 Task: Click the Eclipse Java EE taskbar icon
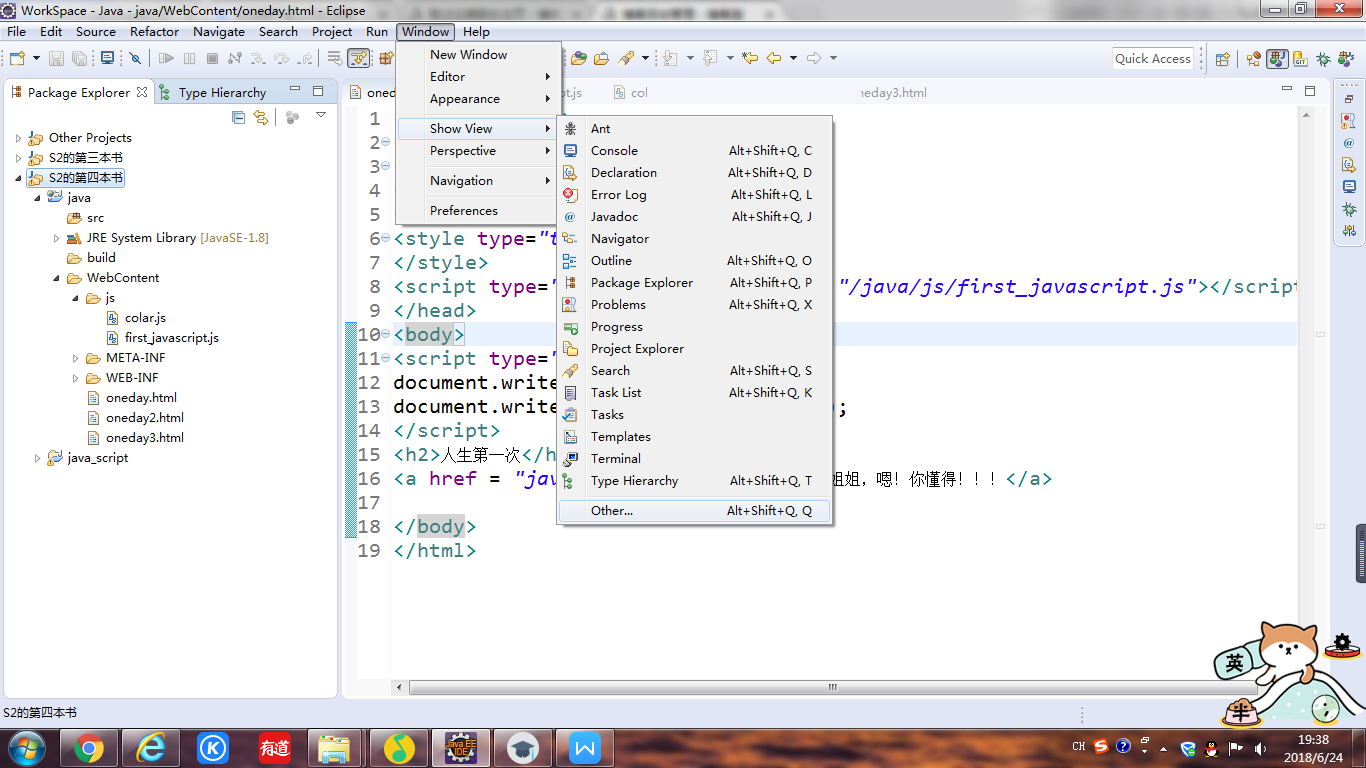click(461, 748)
